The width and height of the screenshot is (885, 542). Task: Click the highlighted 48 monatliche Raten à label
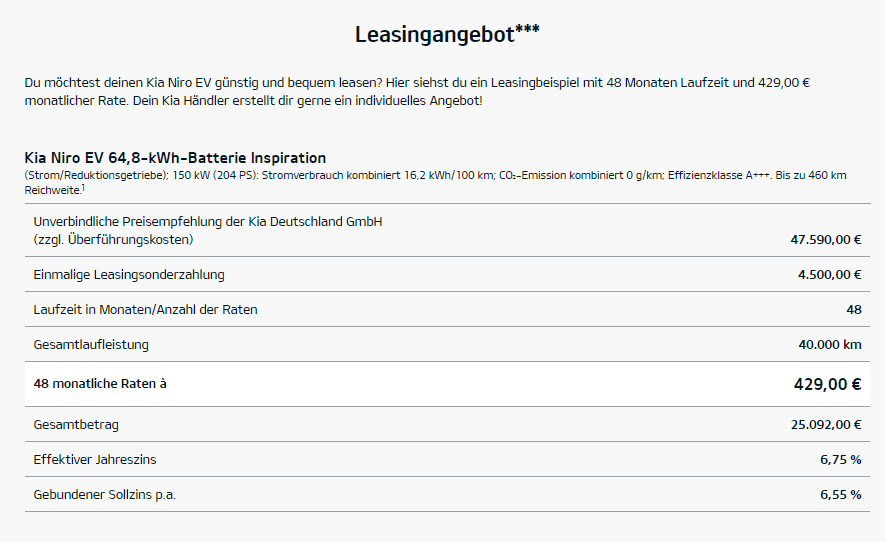(x=100, y=383)
